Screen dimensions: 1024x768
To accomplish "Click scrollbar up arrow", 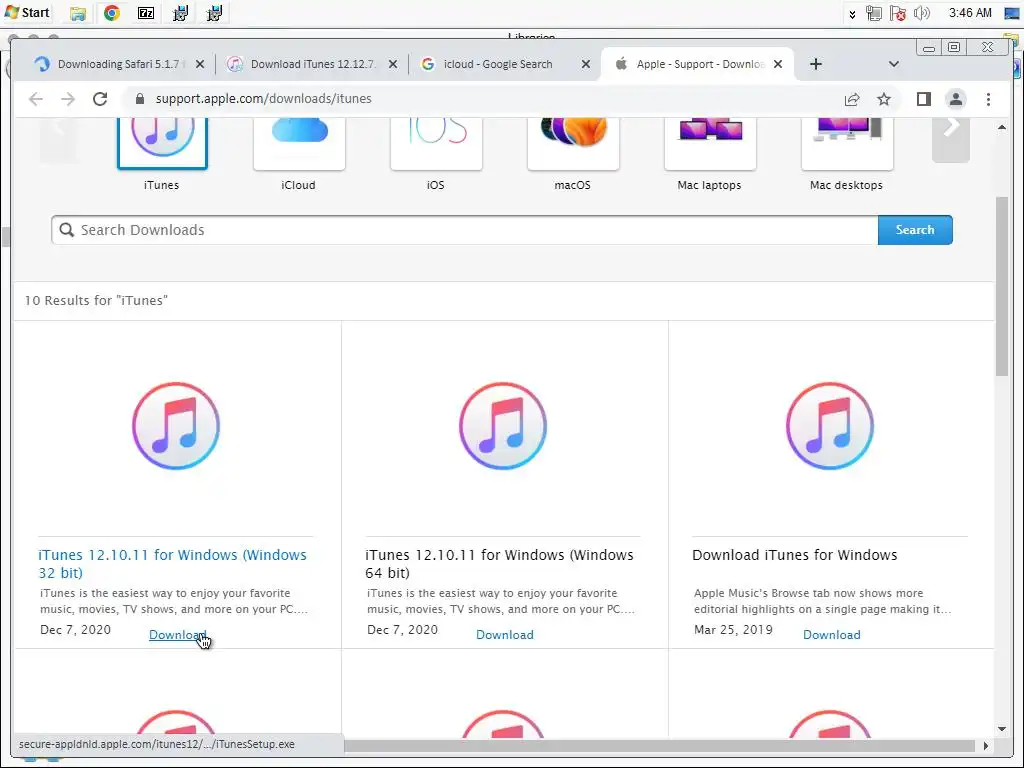I will [1002, 127].
